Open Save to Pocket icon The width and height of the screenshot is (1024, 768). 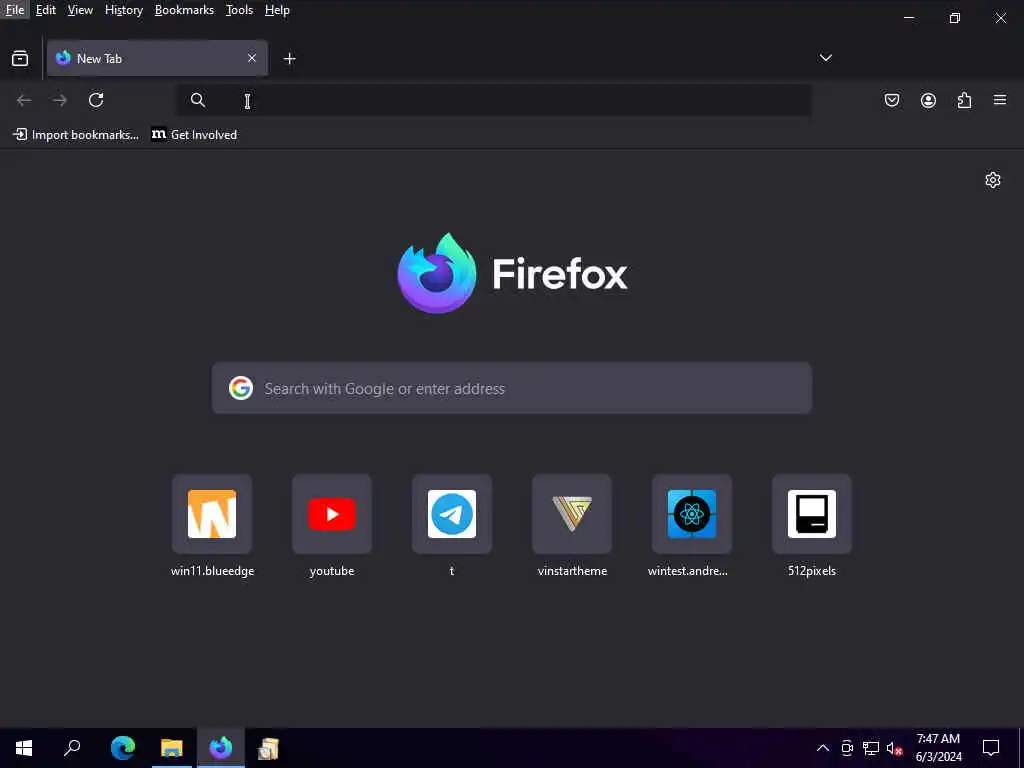892,100
